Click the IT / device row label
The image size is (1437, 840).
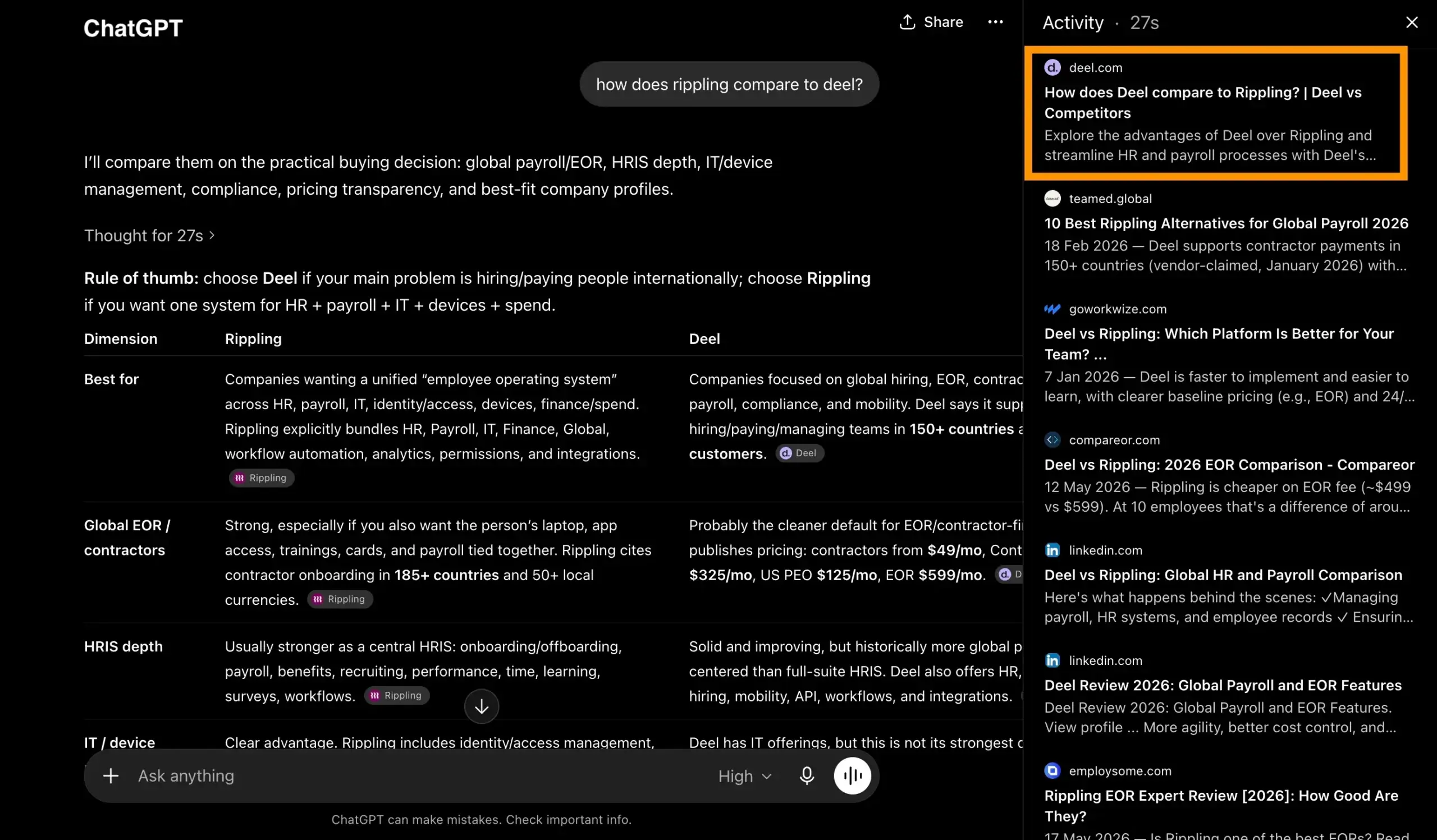pos(119,742)
